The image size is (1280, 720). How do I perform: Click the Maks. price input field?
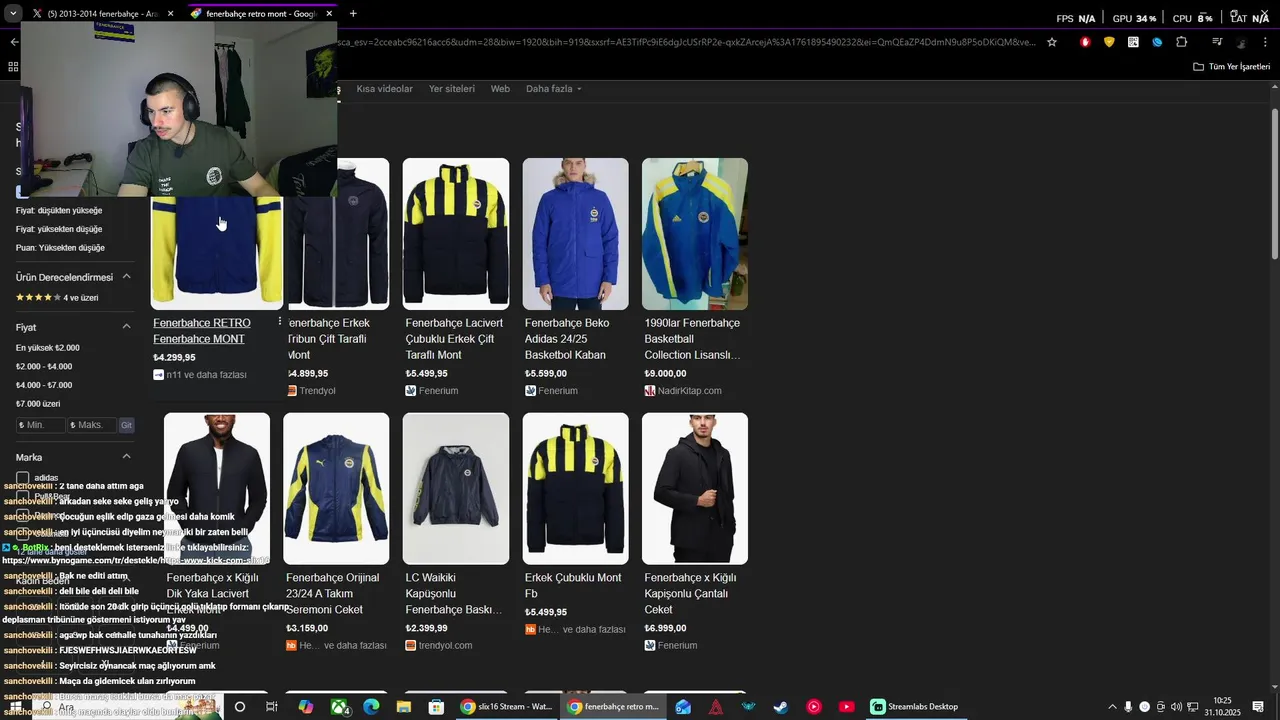click(x=92, y=425)
